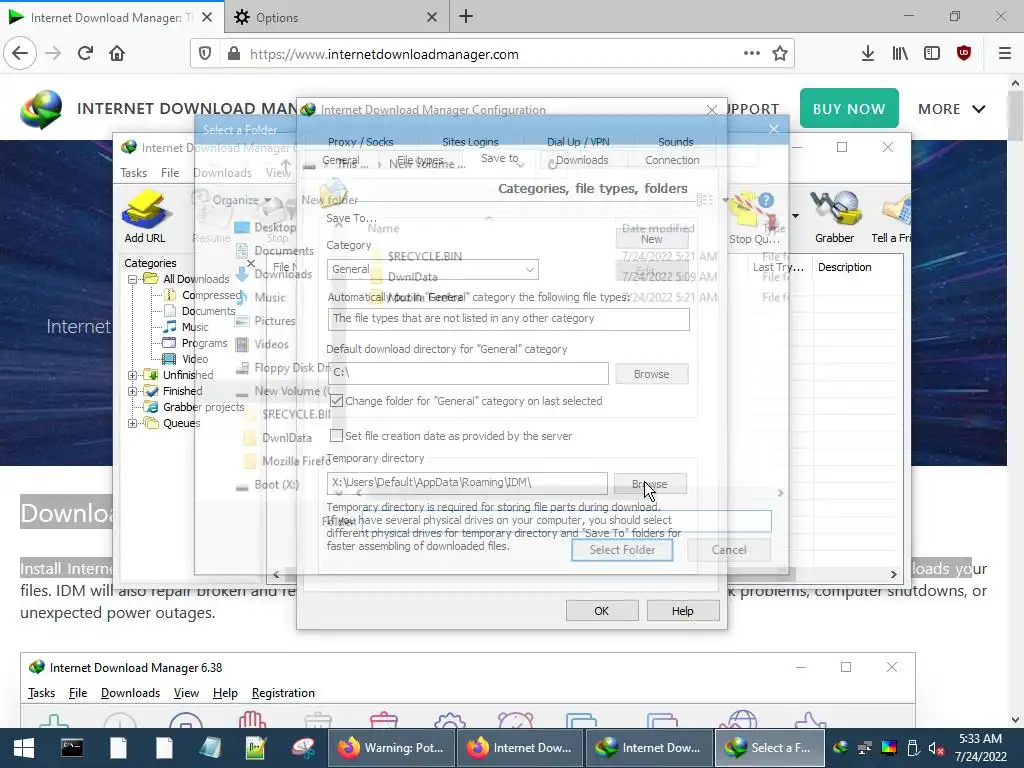Open the Firefox downloads panel arrow

pyautogui.click(x=867, y=54)
